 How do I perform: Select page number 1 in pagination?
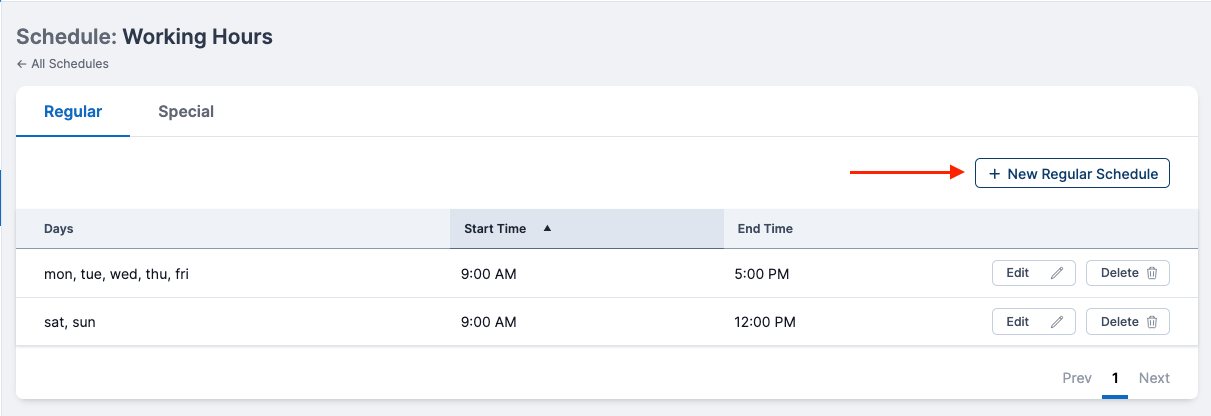pos(1115,378)
